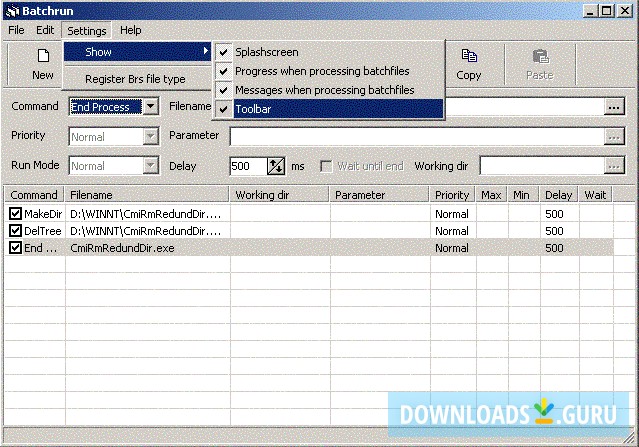Click the Min column header

point(524,195)
